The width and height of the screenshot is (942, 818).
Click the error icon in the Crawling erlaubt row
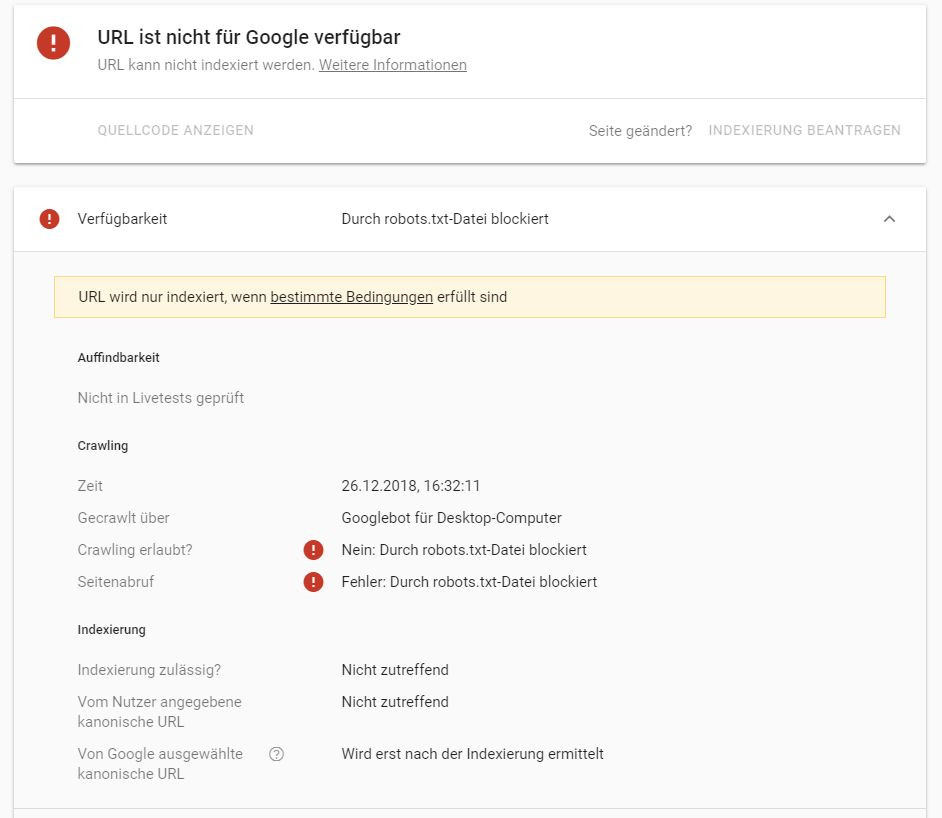313,550
